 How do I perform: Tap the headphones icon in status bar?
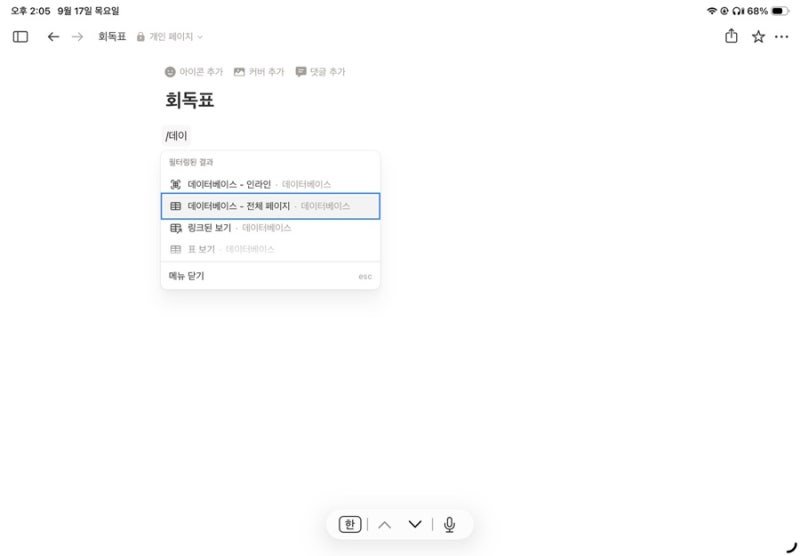click(x=738, y=11)
